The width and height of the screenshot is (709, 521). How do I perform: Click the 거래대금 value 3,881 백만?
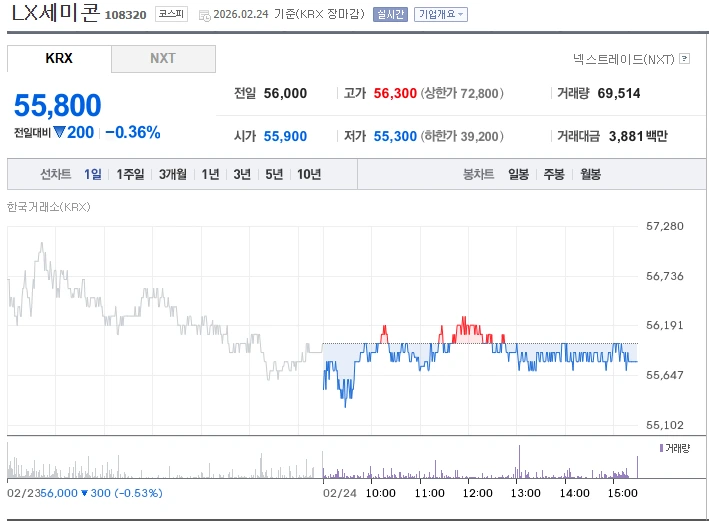tap(638, 136)
